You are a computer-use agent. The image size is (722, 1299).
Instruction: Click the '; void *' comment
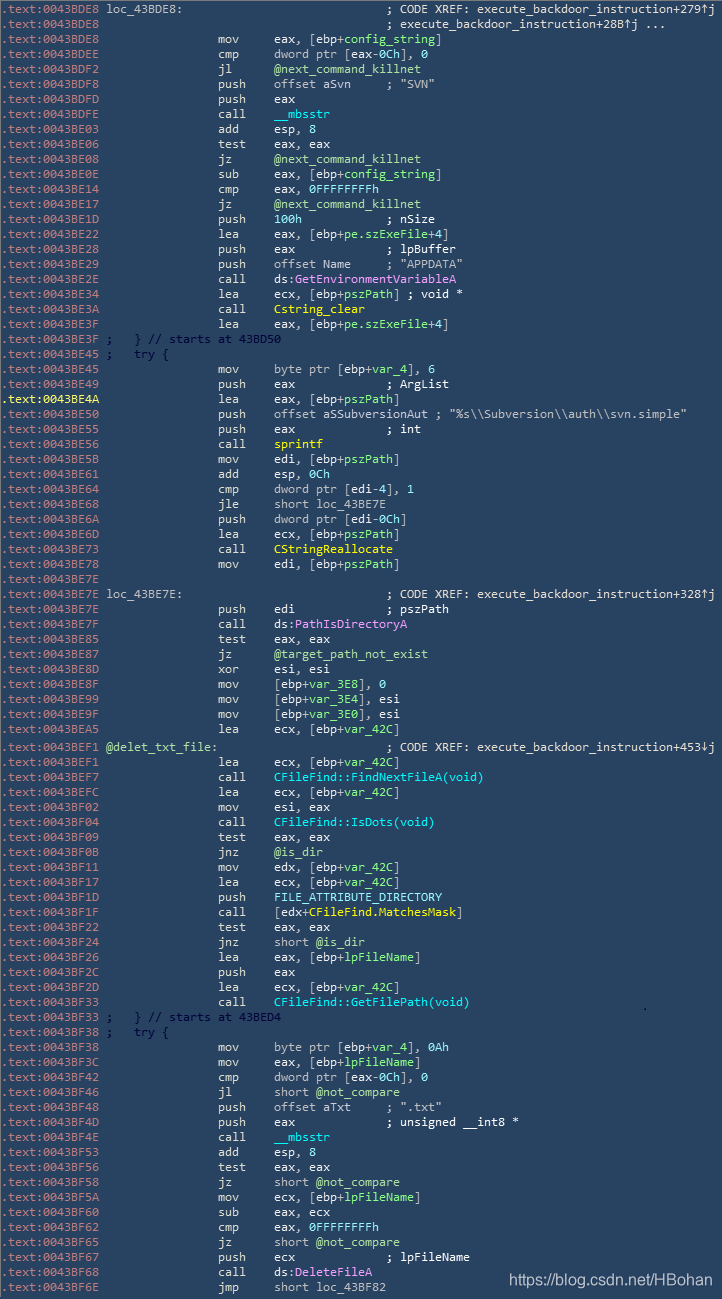pos(433,294)
